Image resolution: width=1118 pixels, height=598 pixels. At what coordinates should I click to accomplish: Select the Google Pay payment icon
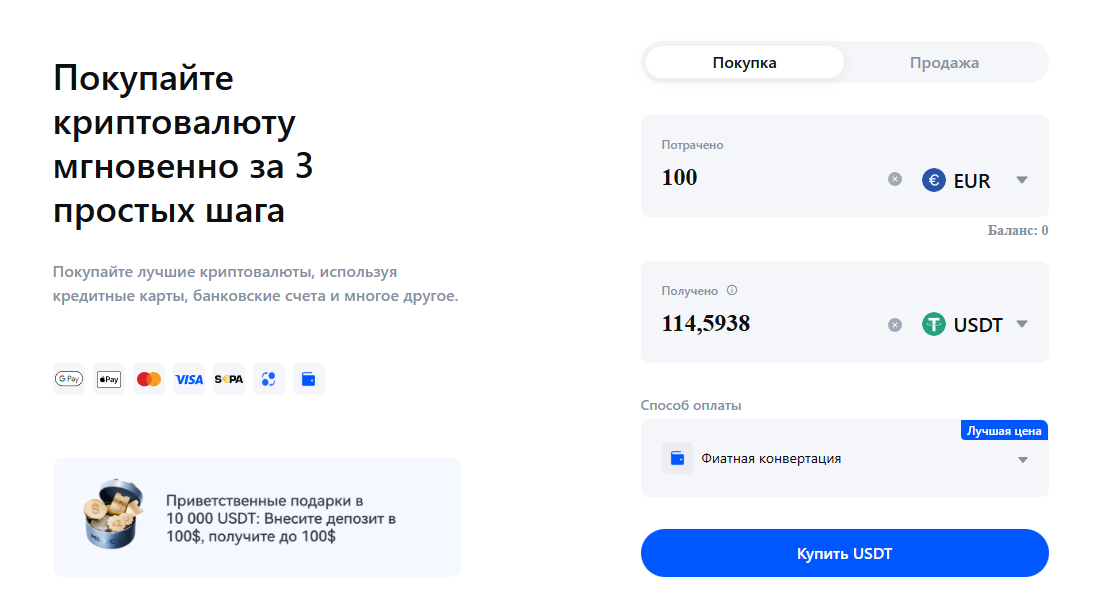pyautogui.click(x=68, y=378)
